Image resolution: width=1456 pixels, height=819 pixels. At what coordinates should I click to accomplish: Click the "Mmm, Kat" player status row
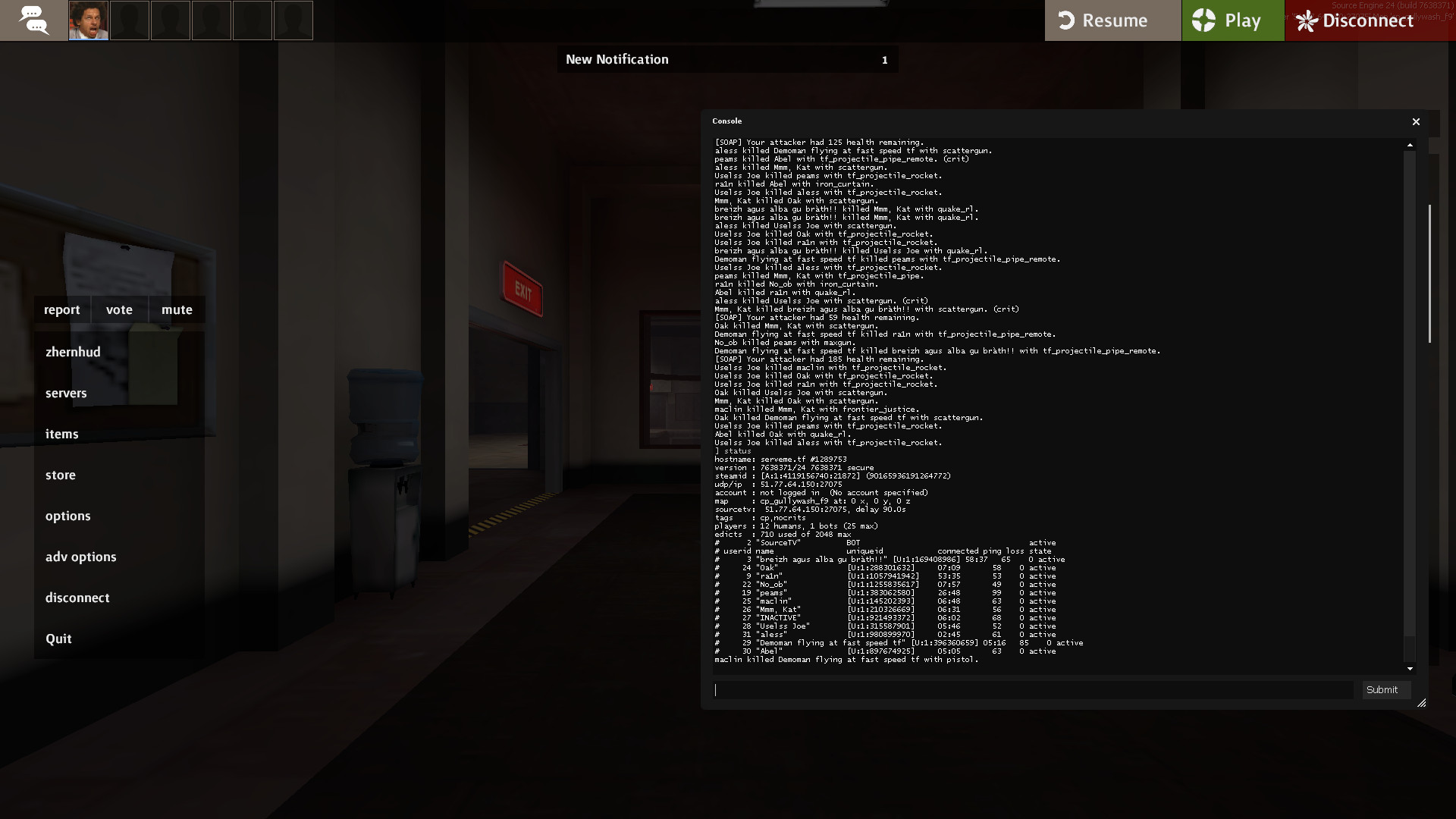click(885, 610)
